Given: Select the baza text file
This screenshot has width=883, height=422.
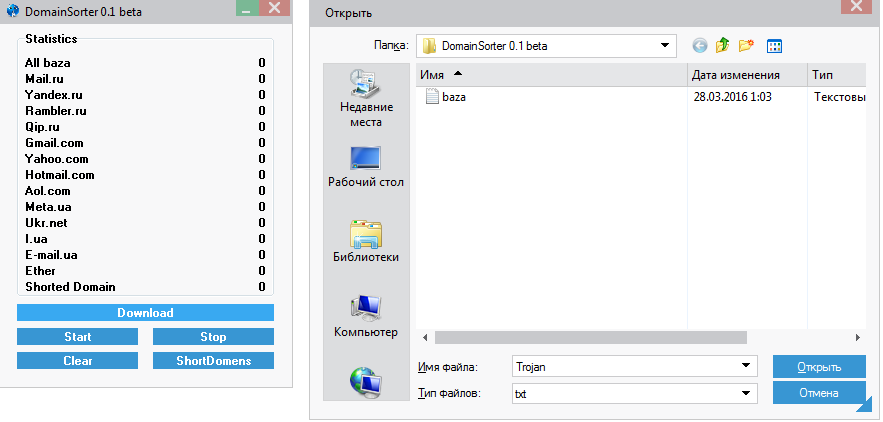Looking at the screenshot, I should click(x=455, y=97).
